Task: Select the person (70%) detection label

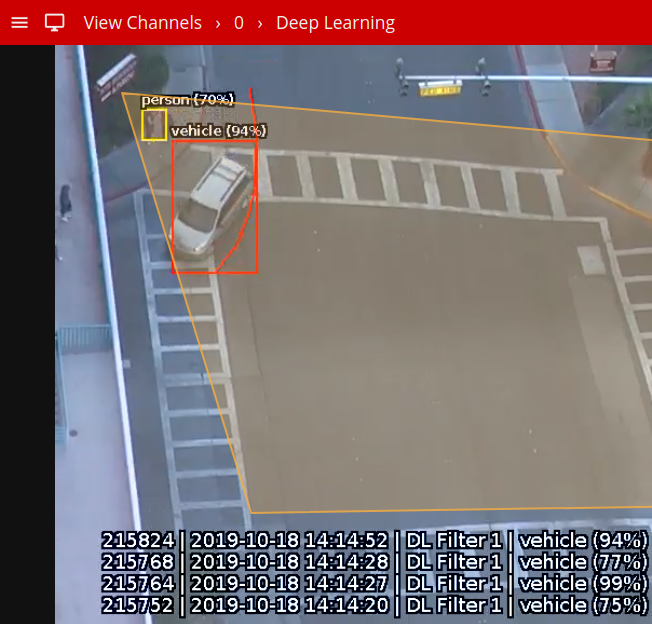Action: click(187, 99)
